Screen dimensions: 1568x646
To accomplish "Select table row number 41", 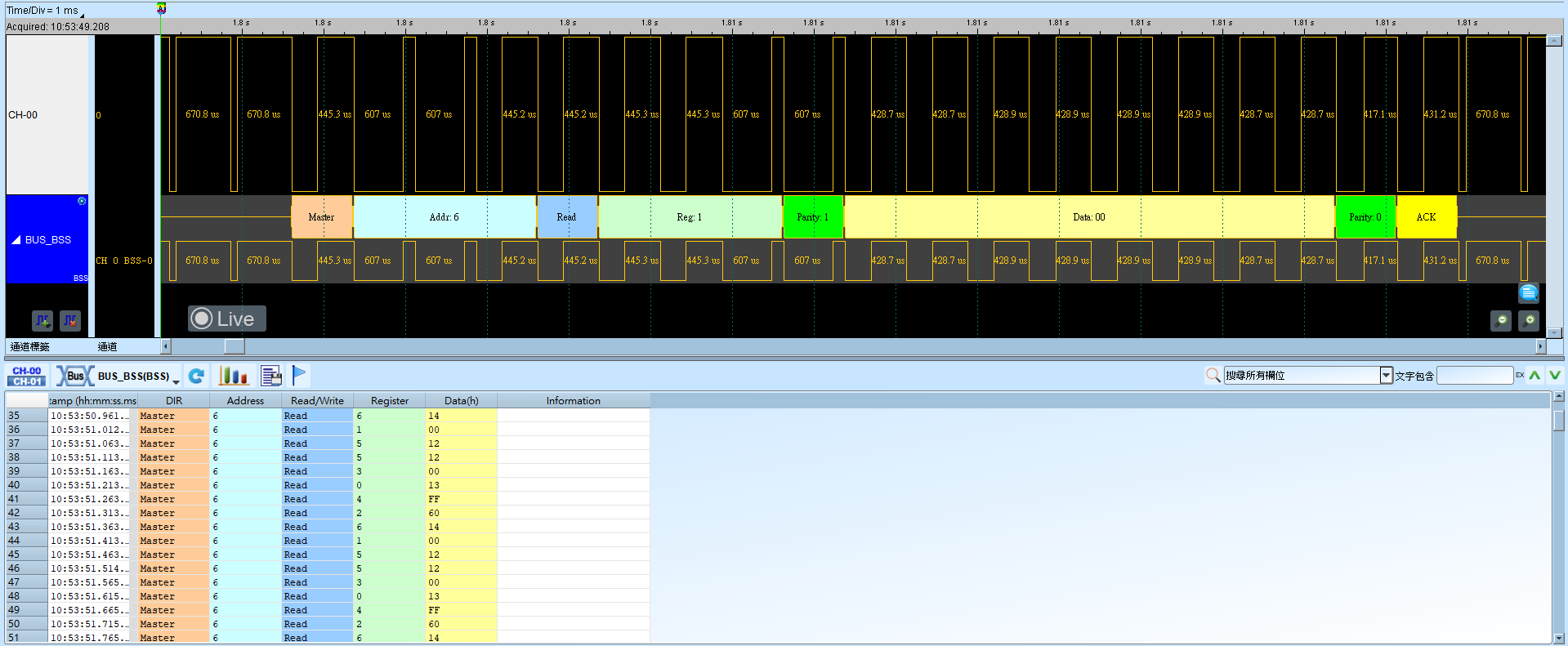I will click(x=26, y=499).
